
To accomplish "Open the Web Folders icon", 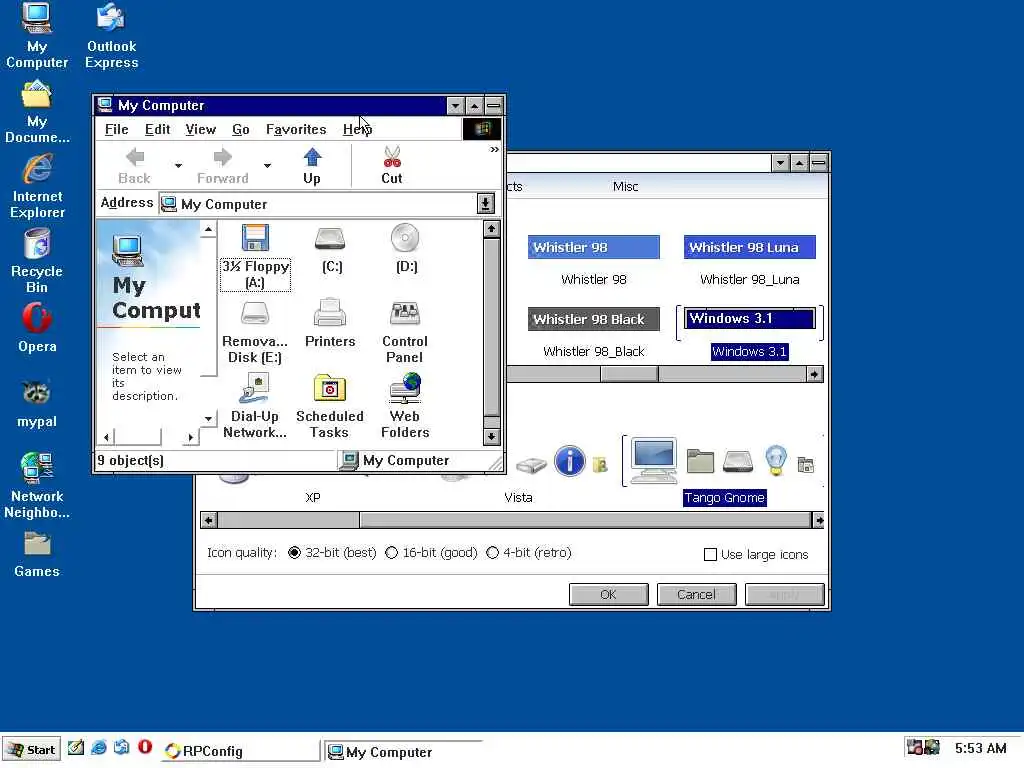I will pos(405,406).
